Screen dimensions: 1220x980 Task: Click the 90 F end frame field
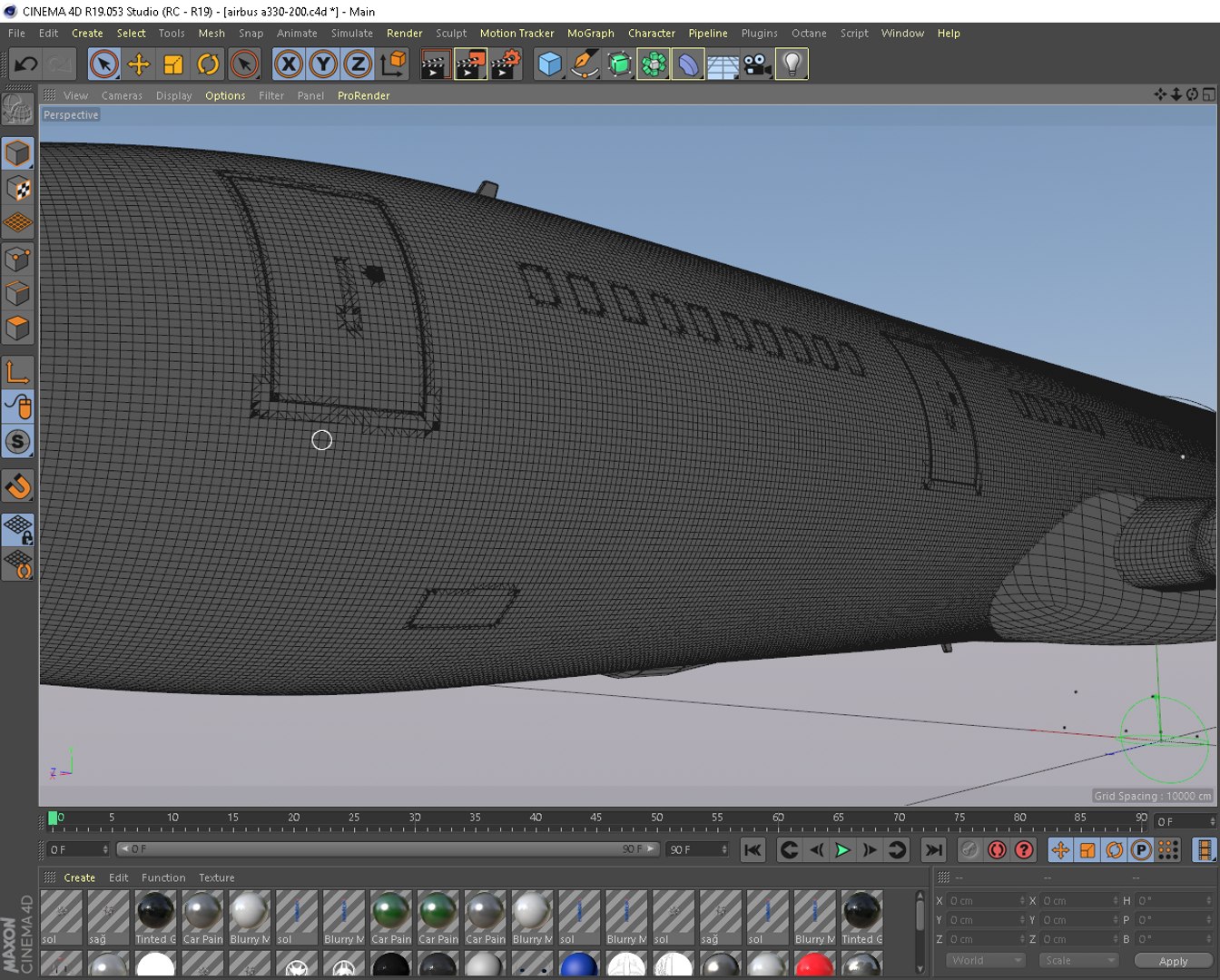click(697, 849)
